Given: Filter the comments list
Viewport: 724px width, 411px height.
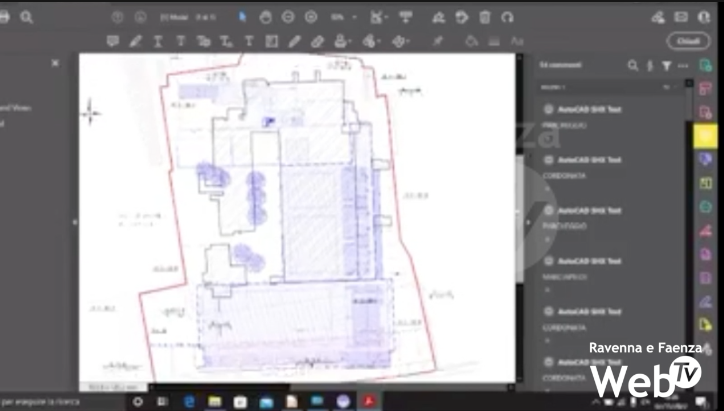Looking at the screenshot, I should click(666, 65).
